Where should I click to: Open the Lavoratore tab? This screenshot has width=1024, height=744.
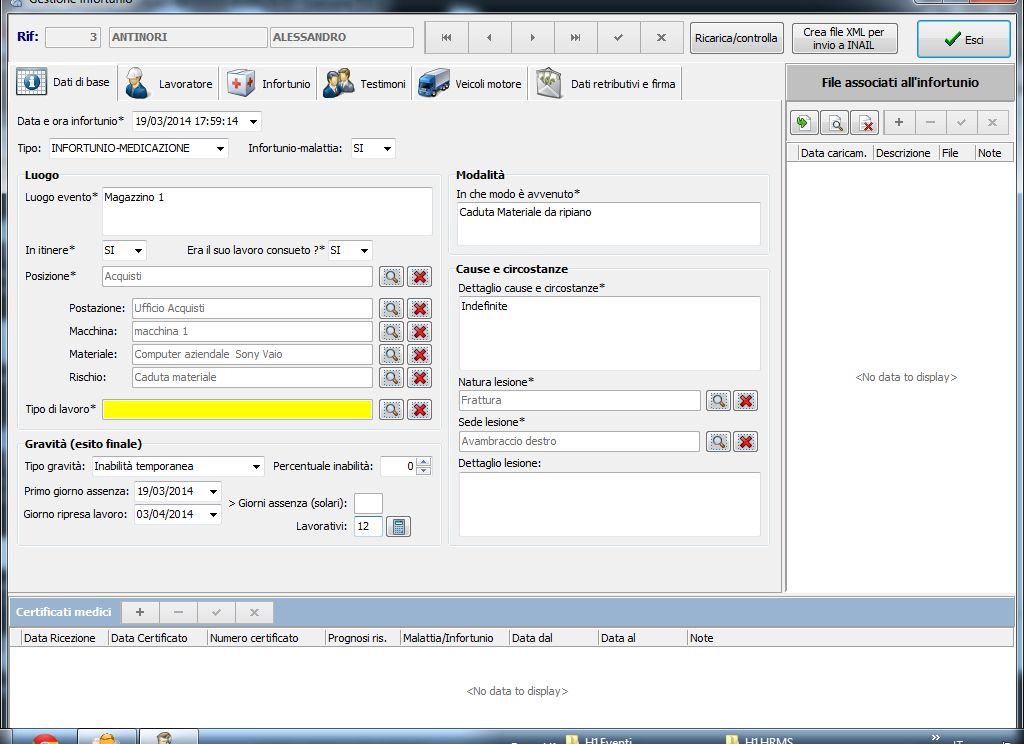tap(169, 84)
